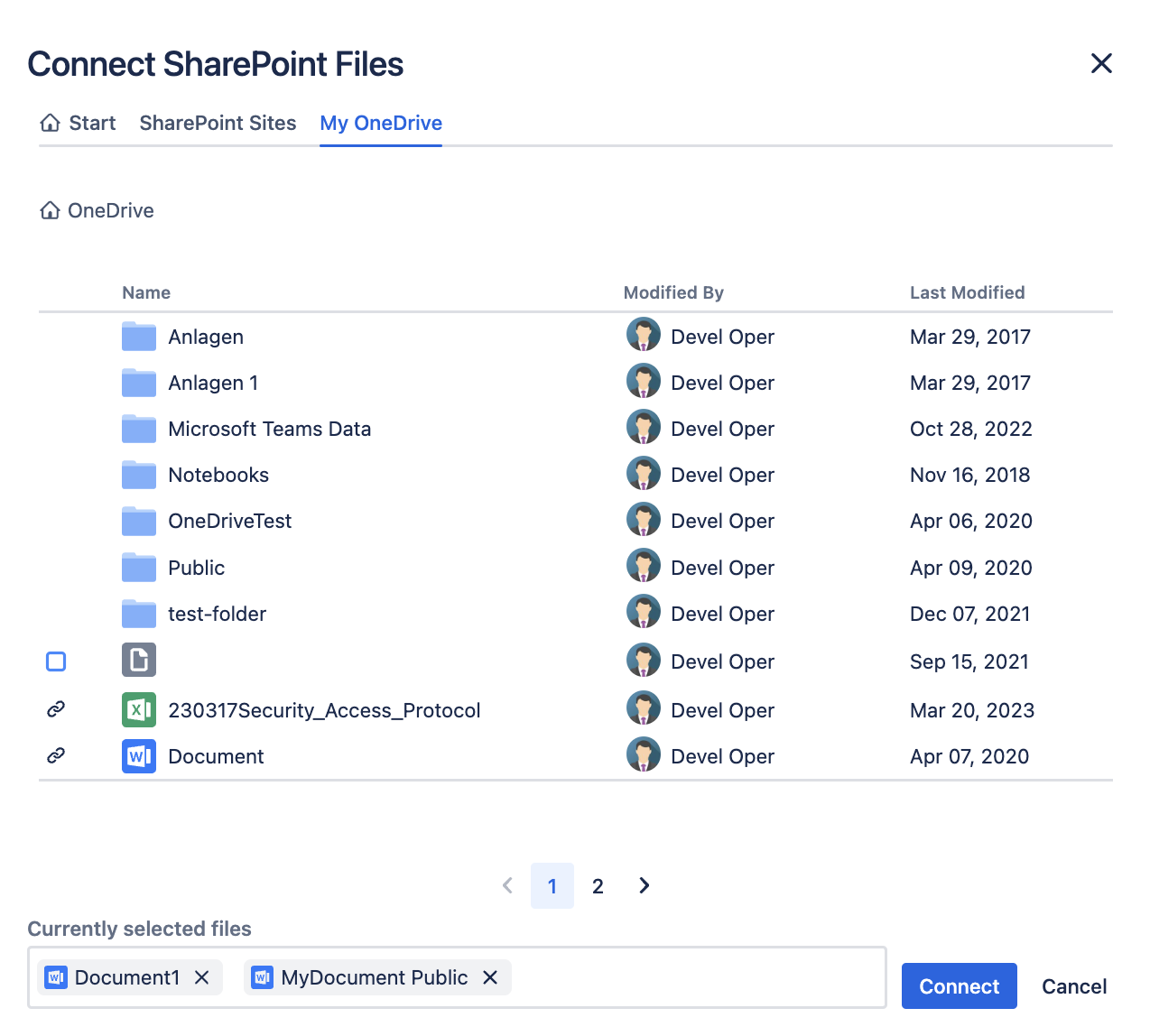Go to next page using right chevron

[644, 885]
